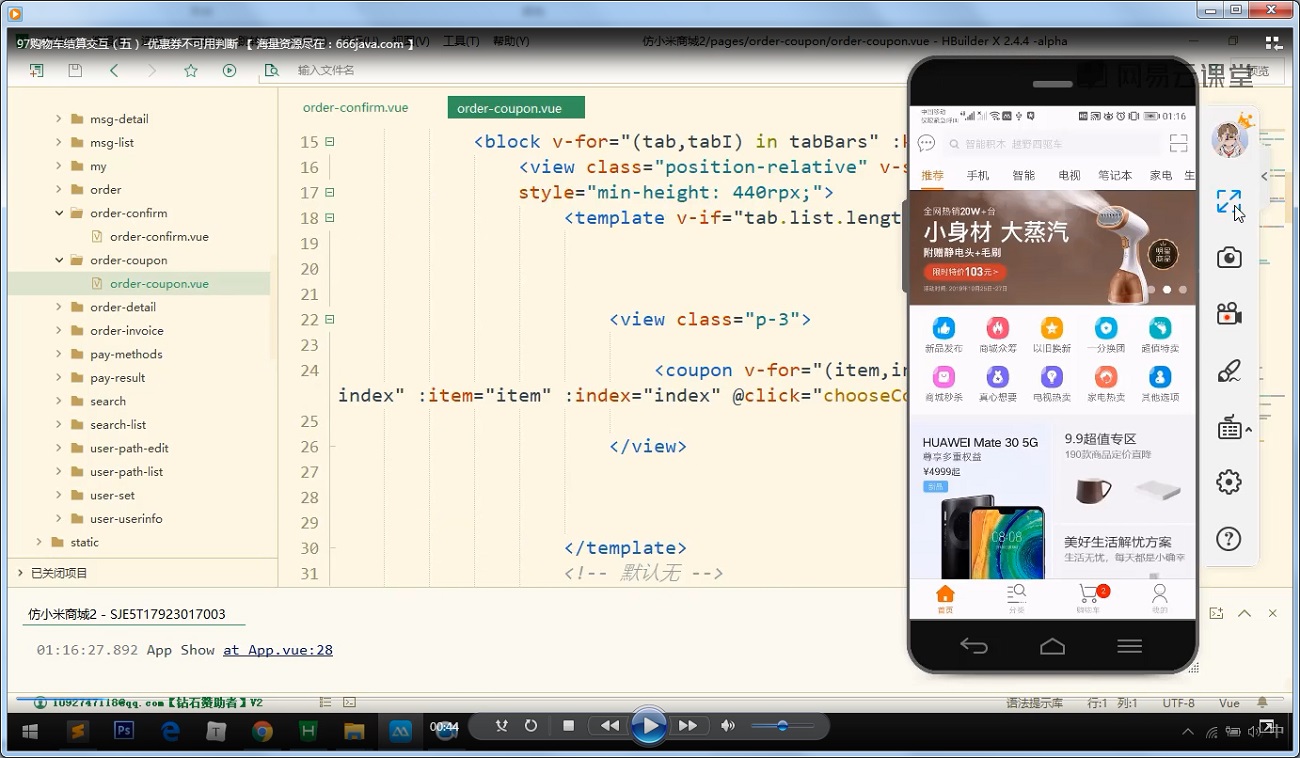Click the file search magnifier icon
This screenshot has height=758, width=1300.
coord(271,71)
